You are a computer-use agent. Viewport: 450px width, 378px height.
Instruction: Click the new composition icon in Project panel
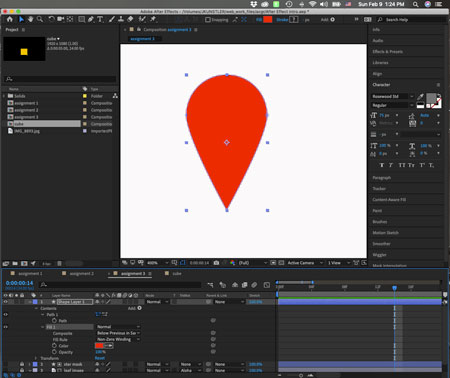coord(24,263)
